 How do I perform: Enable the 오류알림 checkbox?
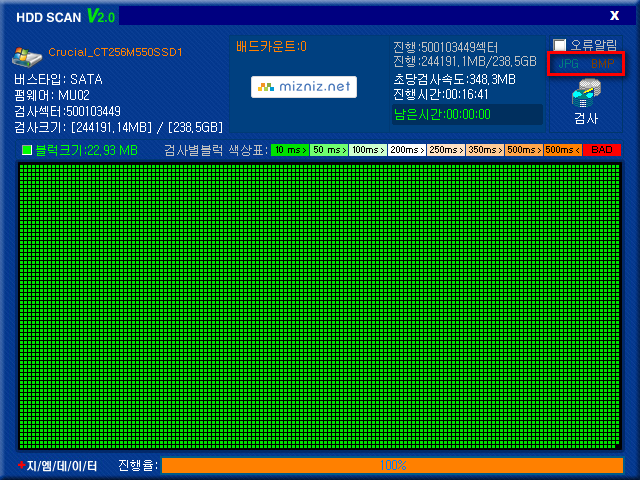[x=560, y=45]
